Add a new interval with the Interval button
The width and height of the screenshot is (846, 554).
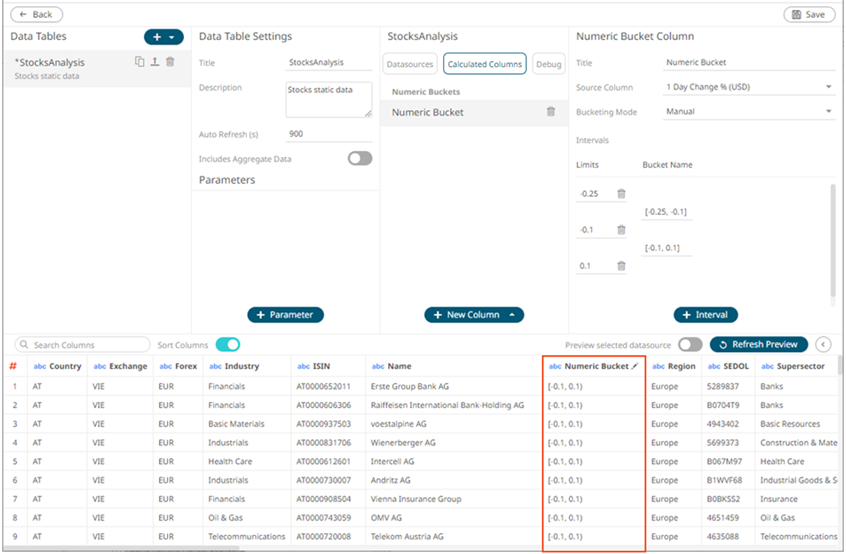tap(705, 315)
